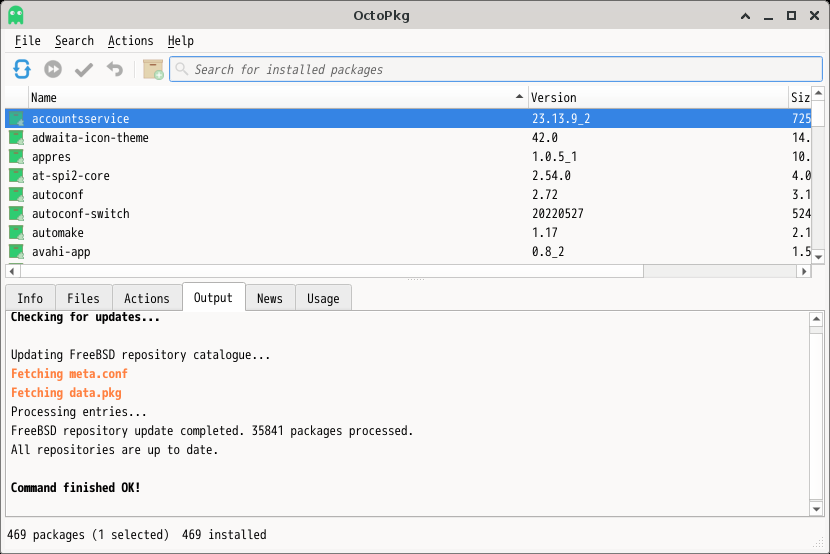Select the adwaita-icon-theme package row
This screenshot has width=830, height=554.
pos(408,138)
